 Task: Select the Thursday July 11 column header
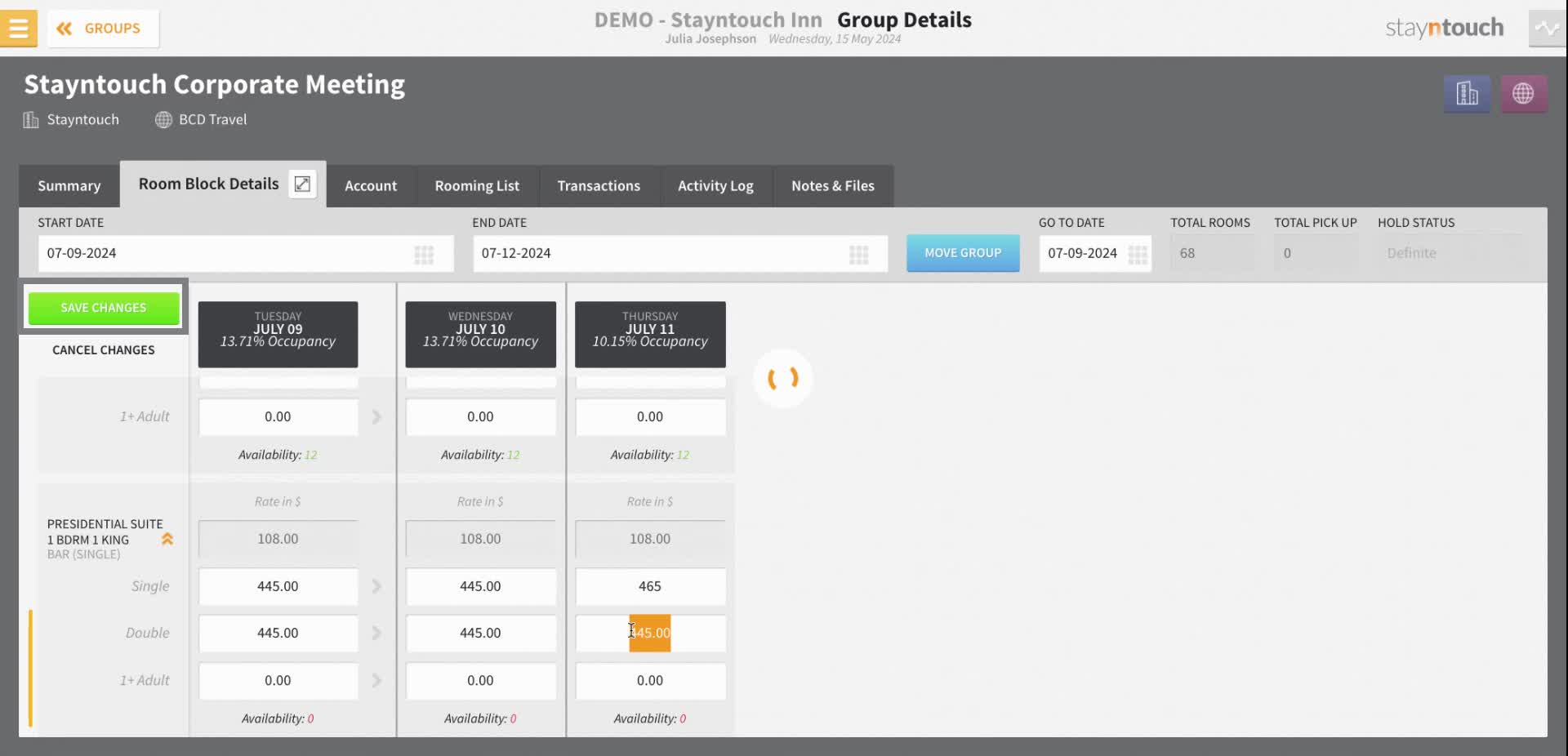click(x=650, y=335)
